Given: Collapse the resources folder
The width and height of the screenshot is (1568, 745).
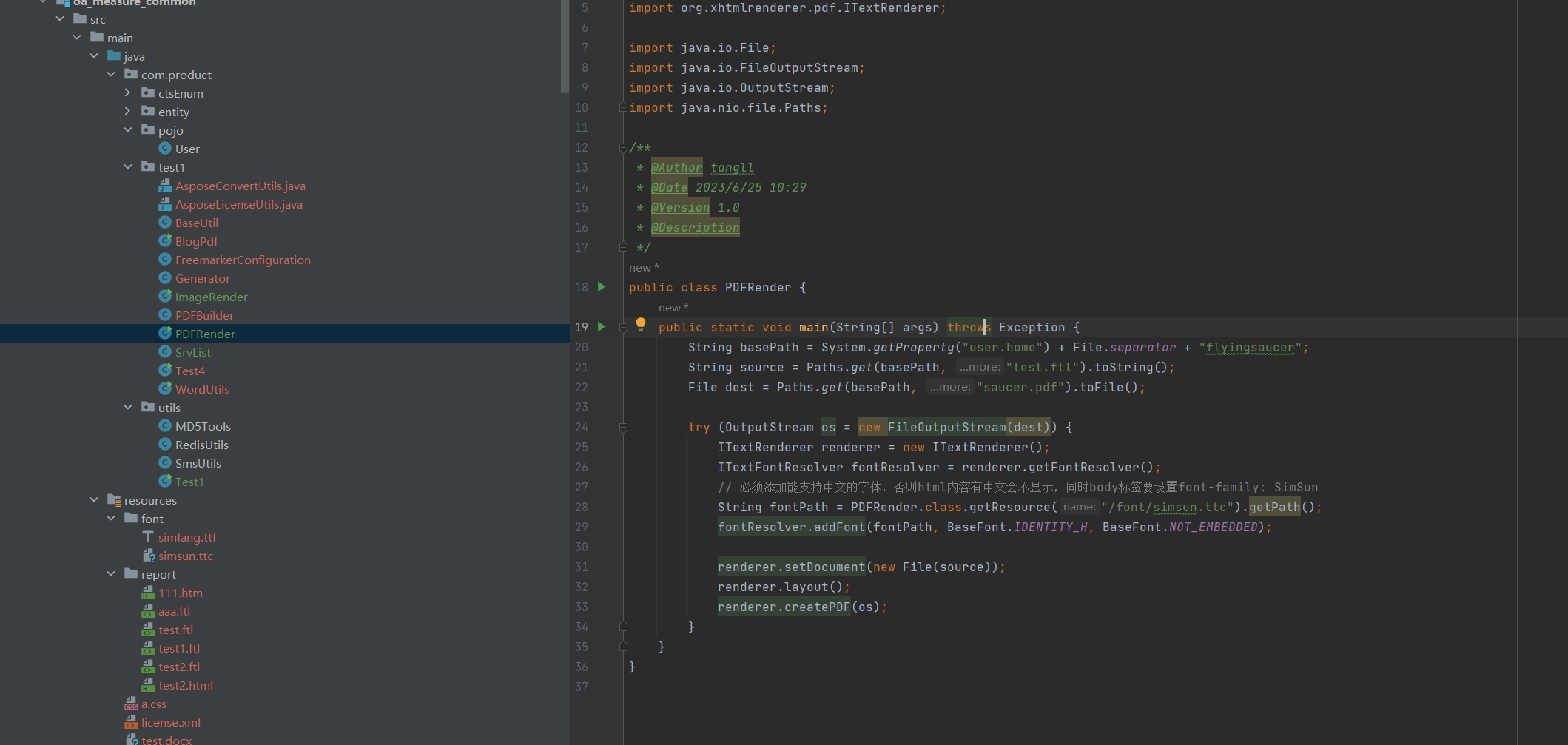Looking at the screenshot, I should click(x=94, y=500).
